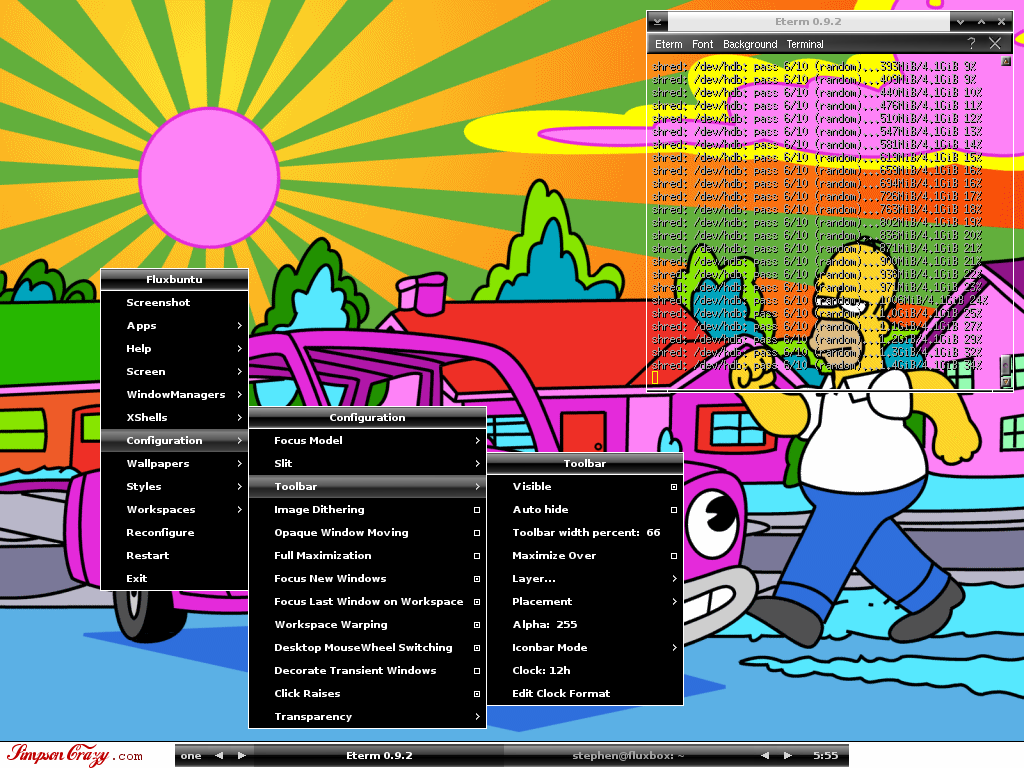
Task: Open the Transparency submenu
Action: pyautogui.click(x=367, y=716)
